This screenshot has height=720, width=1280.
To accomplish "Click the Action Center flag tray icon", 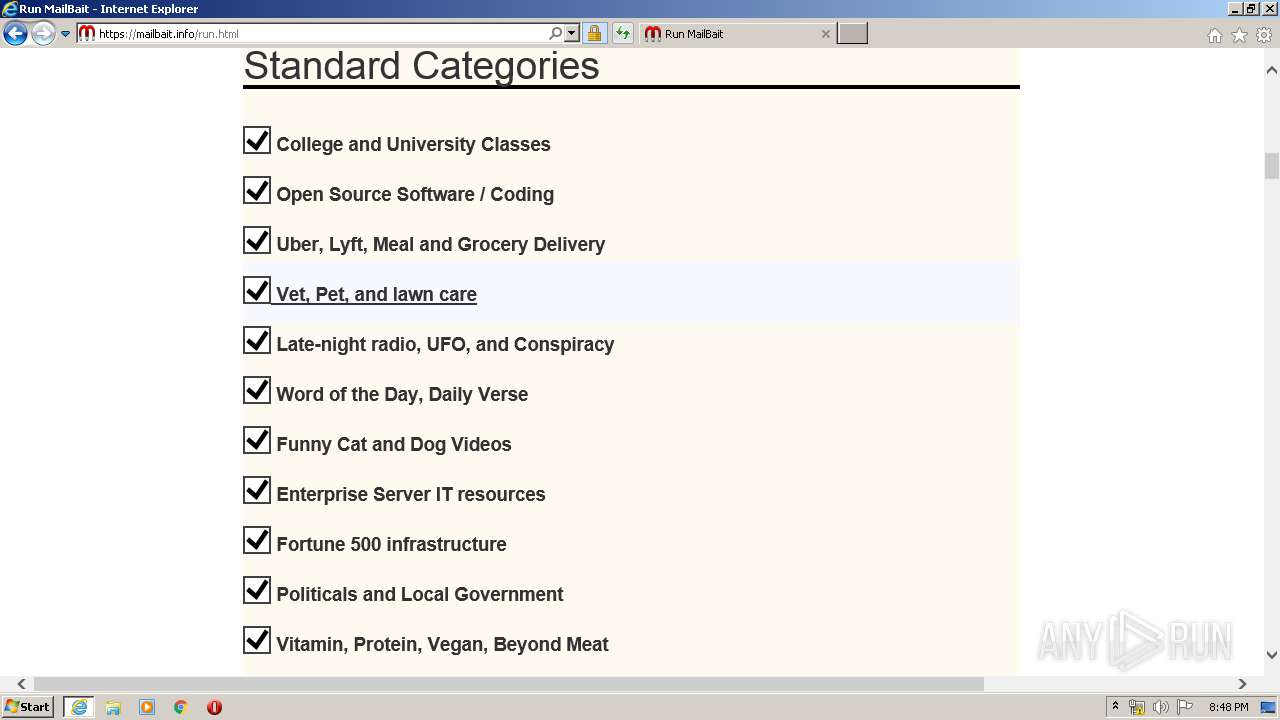I will (x=1185, y=707).
